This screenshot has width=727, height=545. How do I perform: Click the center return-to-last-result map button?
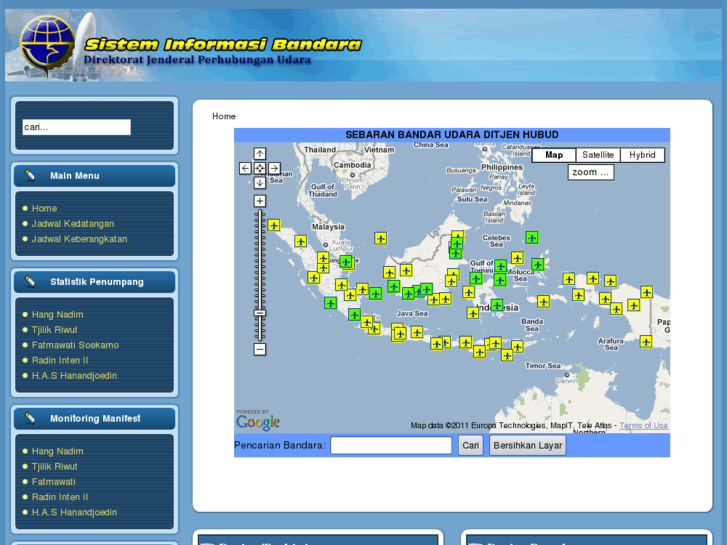tap(260, 168)
